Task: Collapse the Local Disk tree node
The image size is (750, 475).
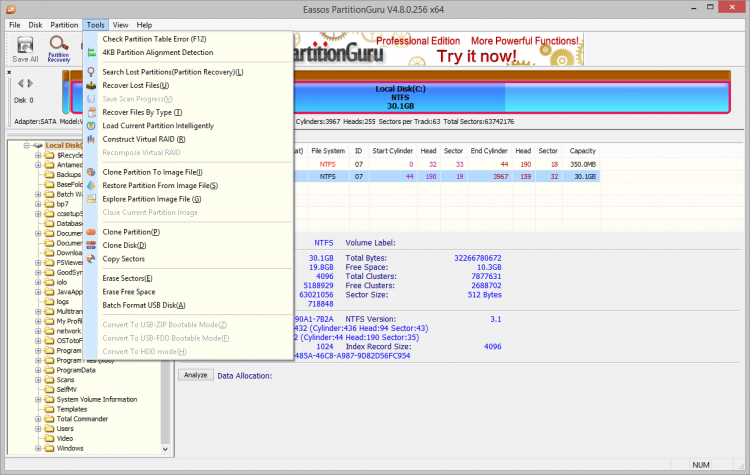Action: point(27,145)
